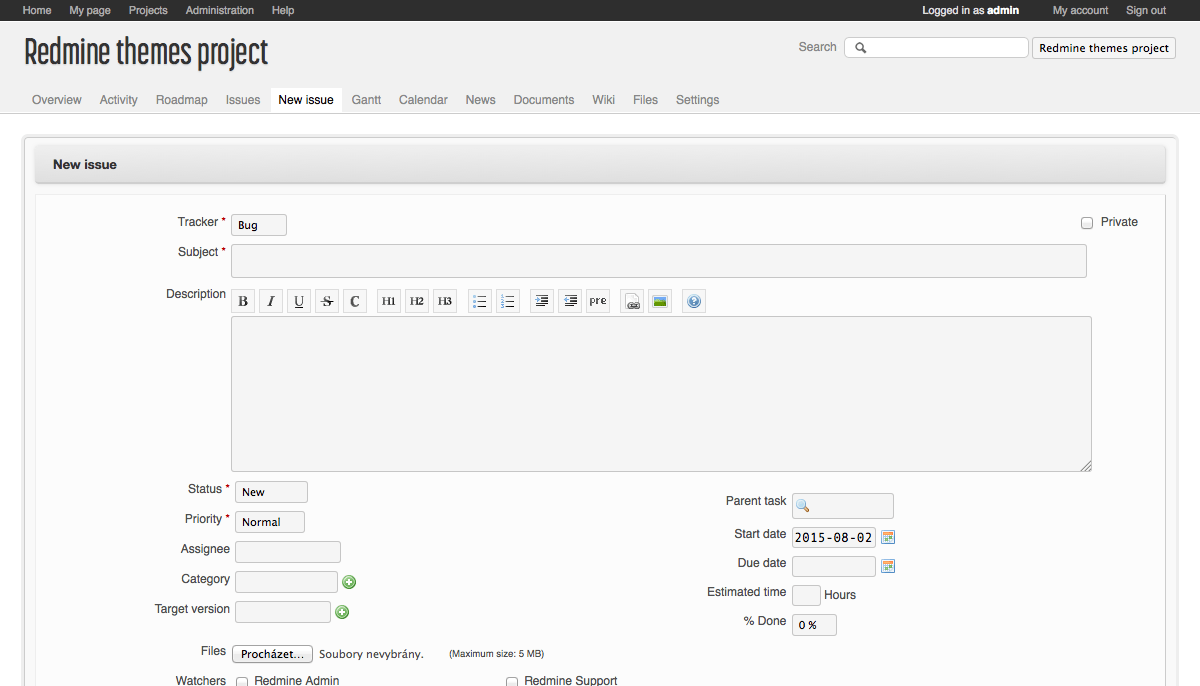
Task: Click the Sign out link
Action: click(1146, 10)
